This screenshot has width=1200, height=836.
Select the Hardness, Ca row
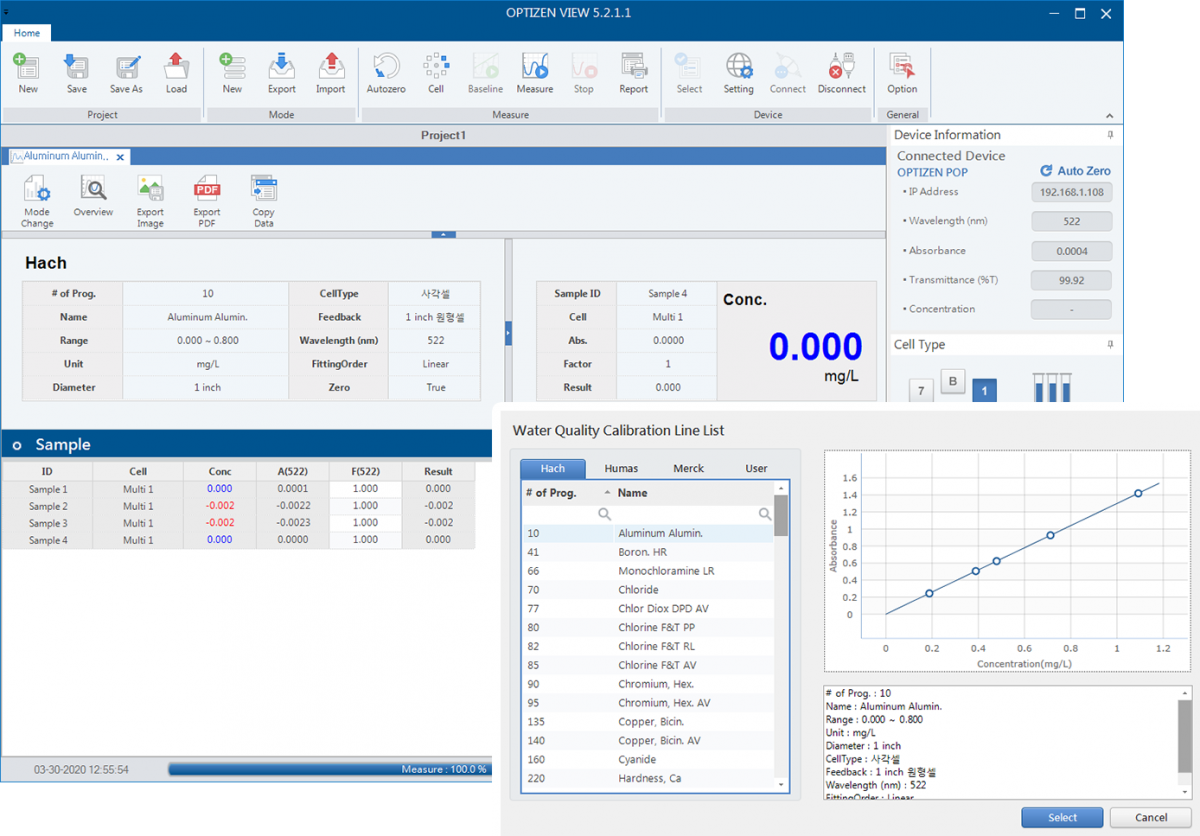pyautogui.click(x=649, y=778)
